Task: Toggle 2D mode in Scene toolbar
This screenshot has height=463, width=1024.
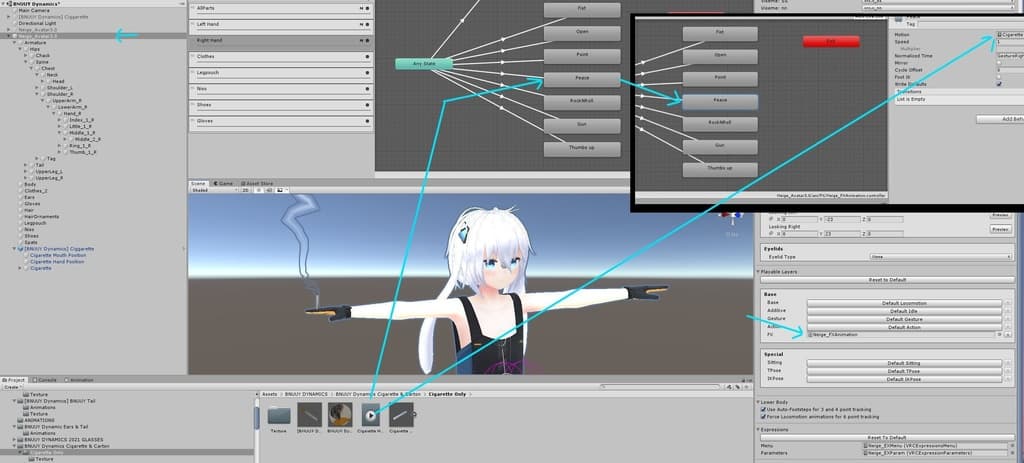Action: tap(246, 191)
